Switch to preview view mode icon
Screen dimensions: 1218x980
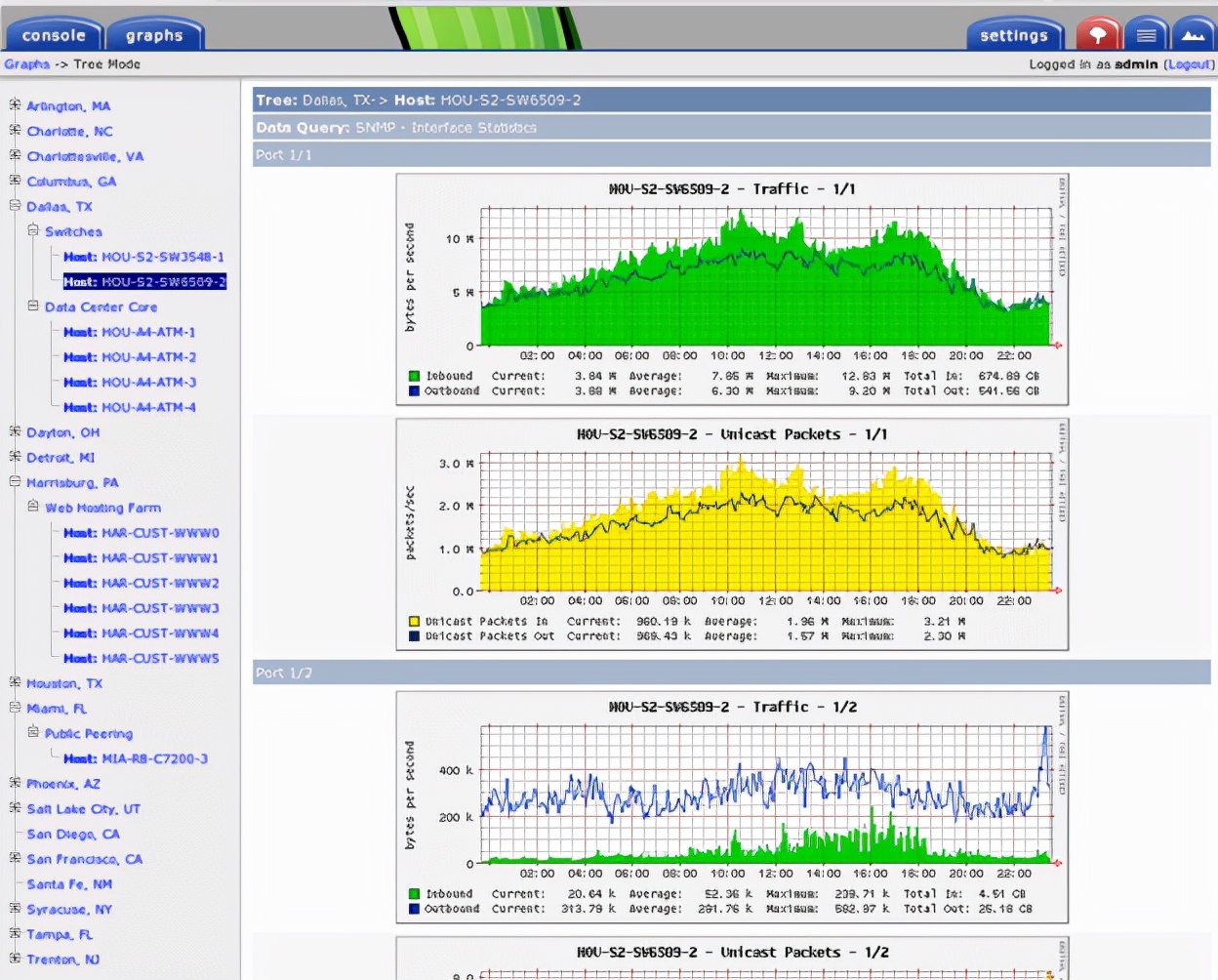pos(1193,35)
